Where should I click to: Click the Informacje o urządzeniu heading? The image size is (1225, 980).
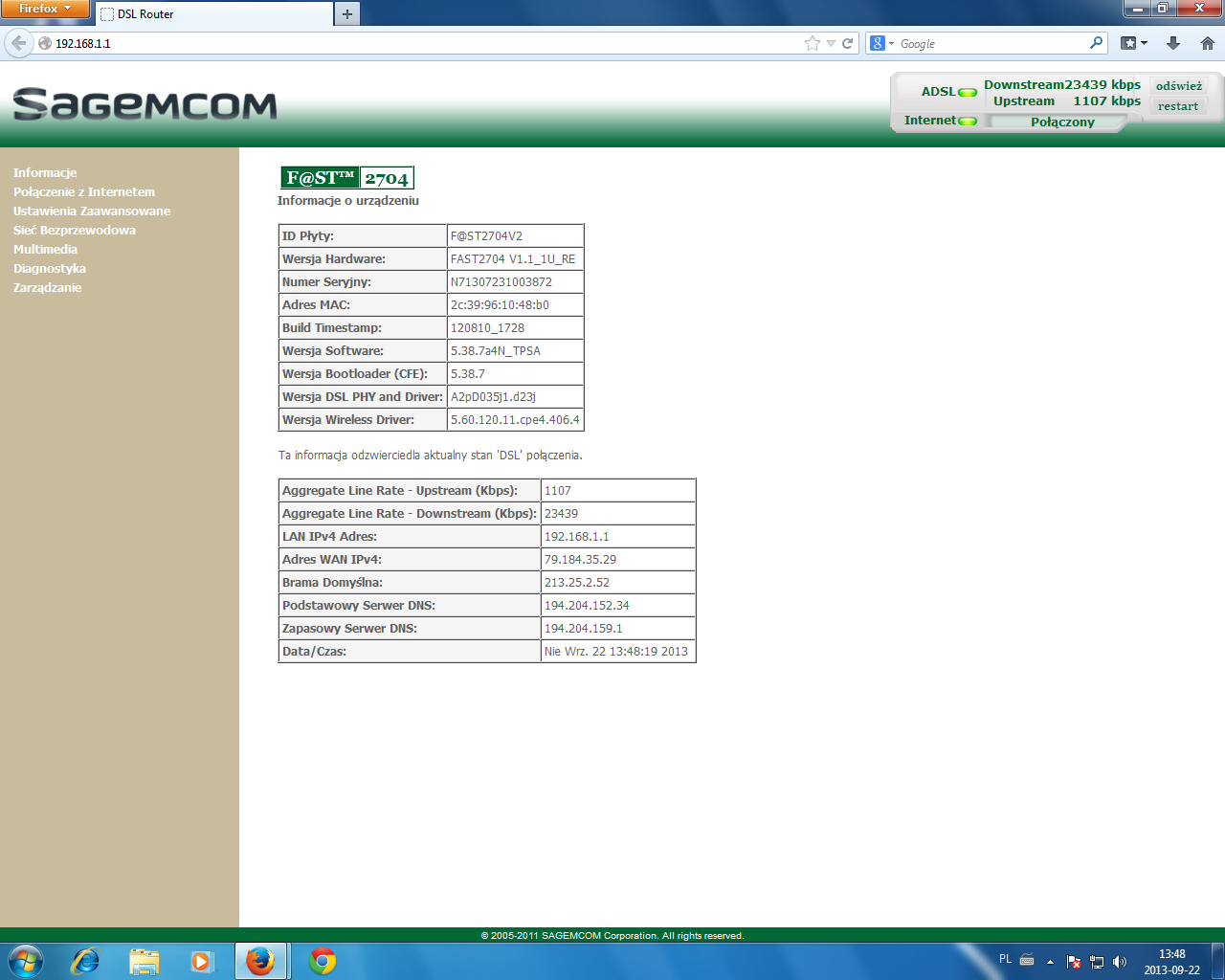pos(348,201)
